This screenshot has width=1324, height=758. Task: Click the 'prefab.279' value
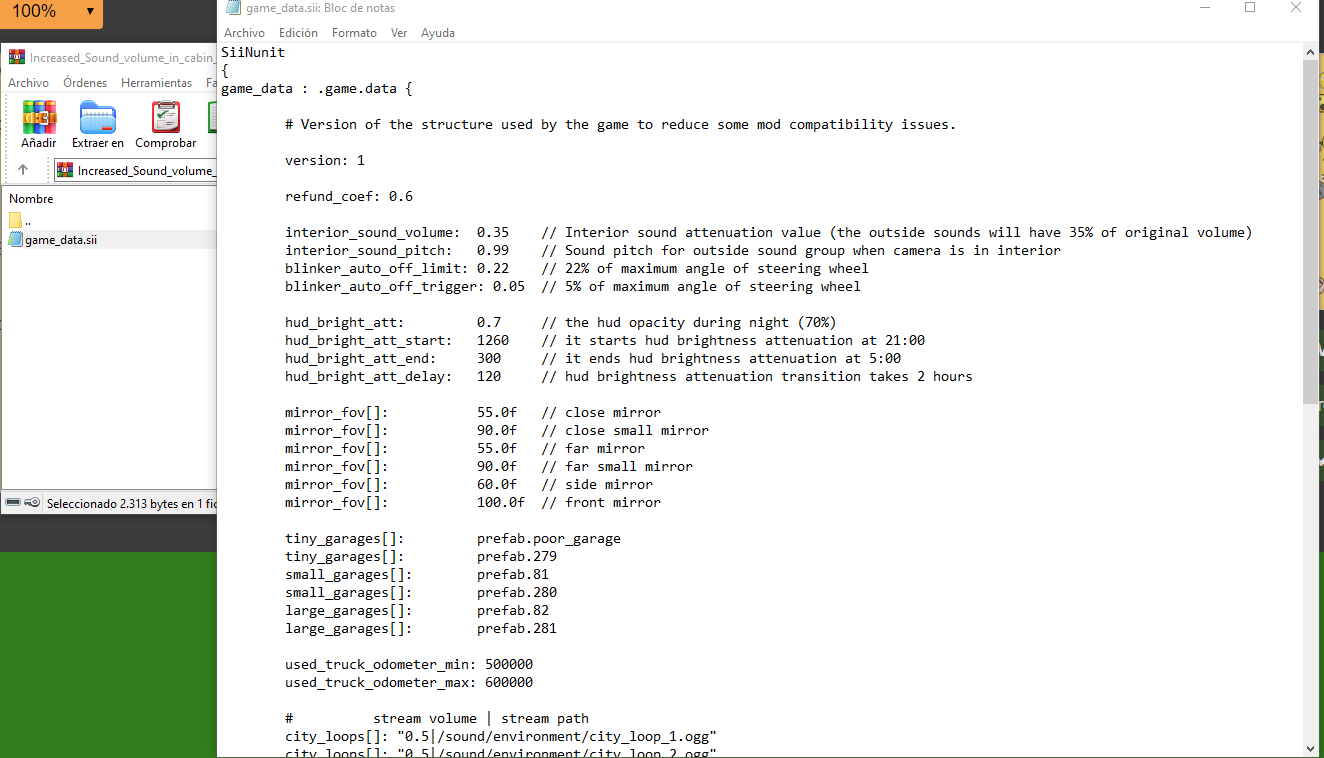point(517,556)
